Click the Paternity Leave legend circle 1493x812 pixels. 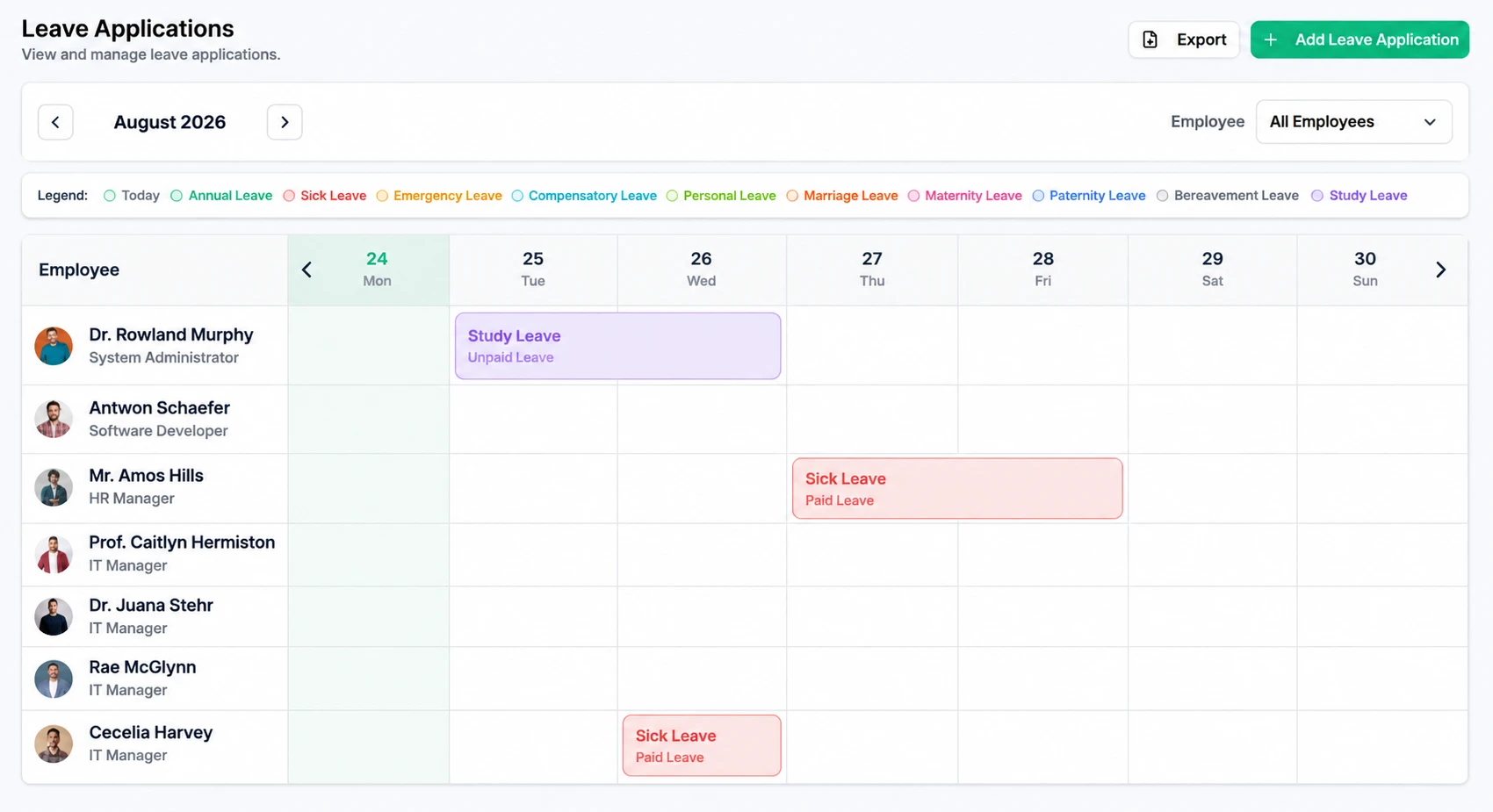coord(1038,196)
